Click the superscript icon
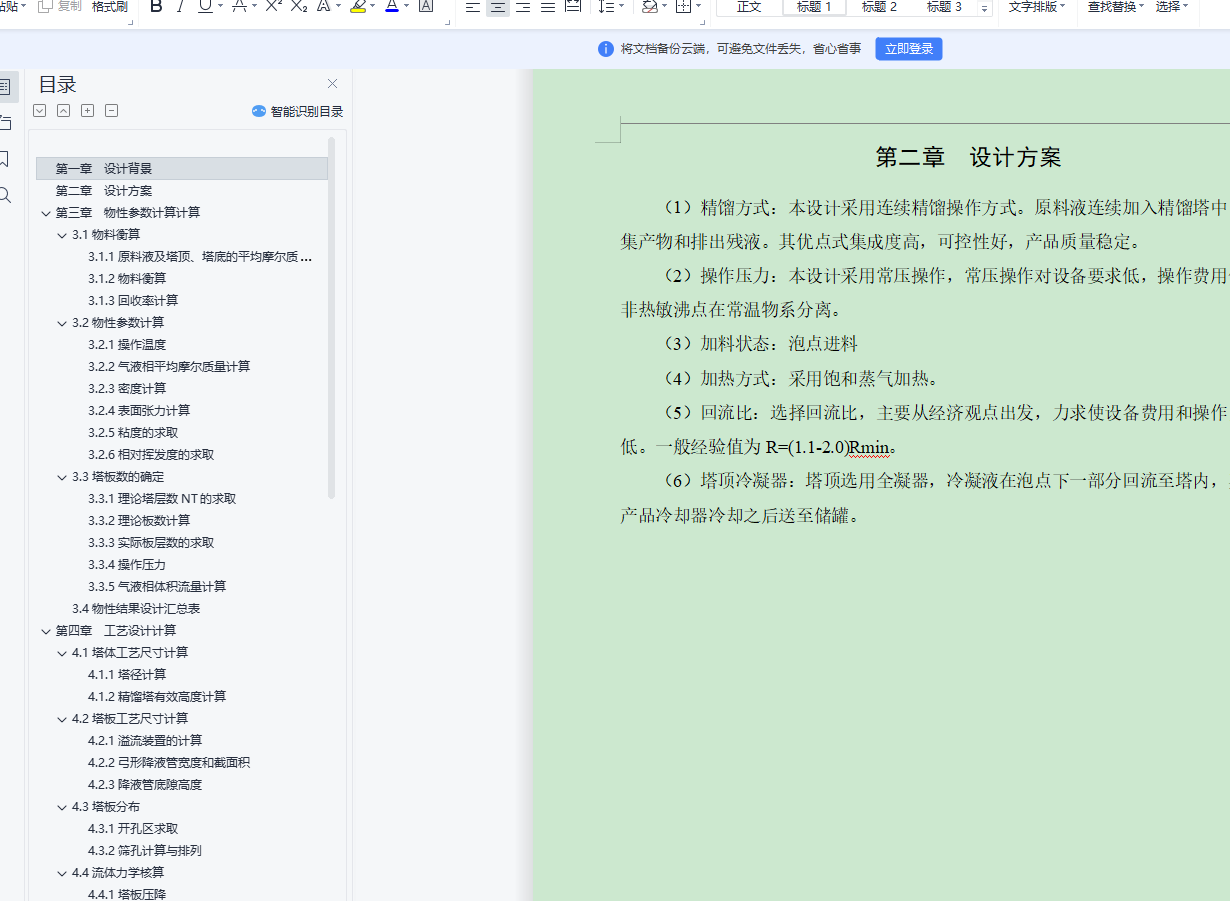Screen dimensions: 1230x901 pos(271,8)
